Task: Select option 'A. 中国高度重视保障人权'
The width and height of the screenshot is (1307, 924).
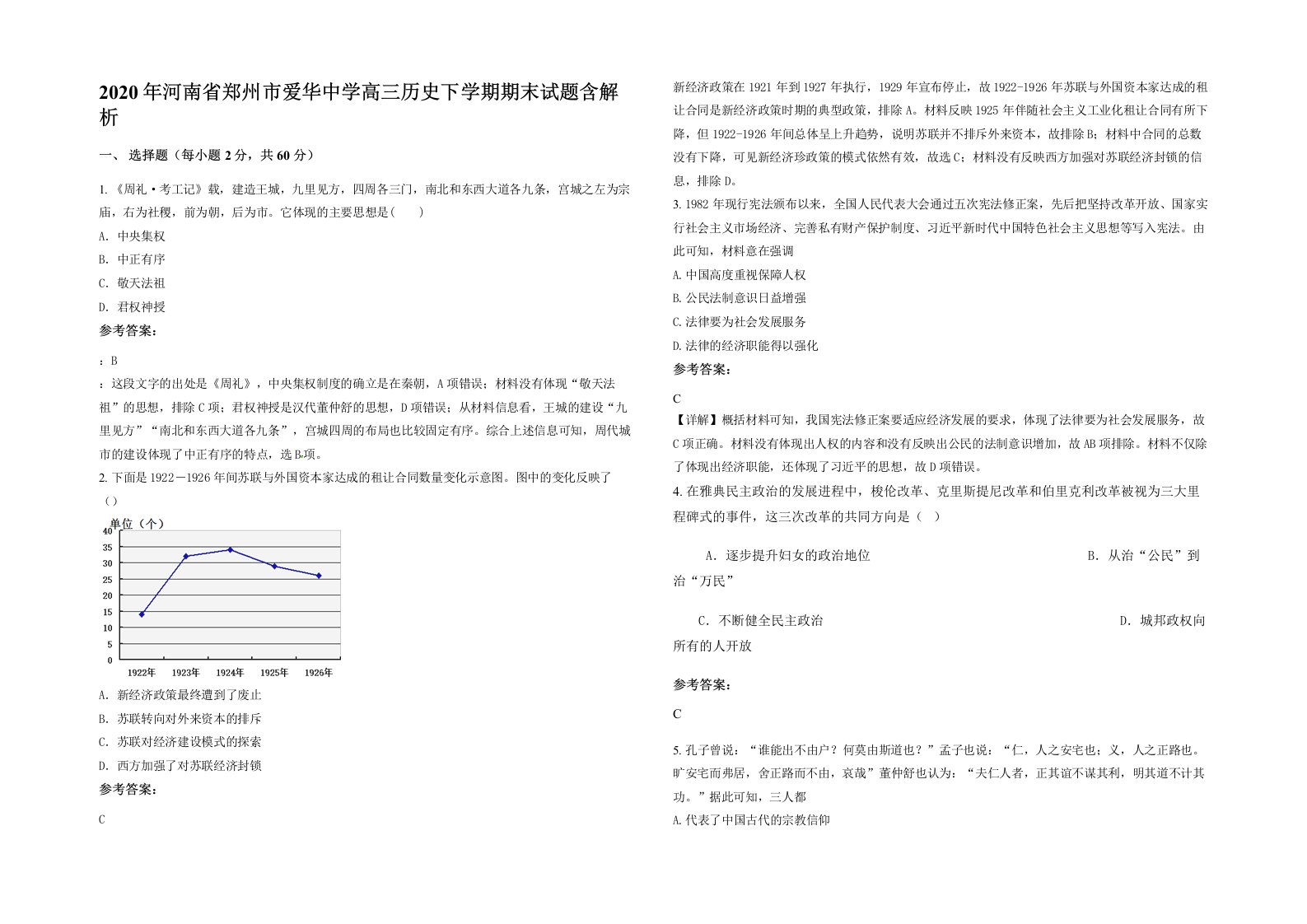Action: click(x=740, y=275)
